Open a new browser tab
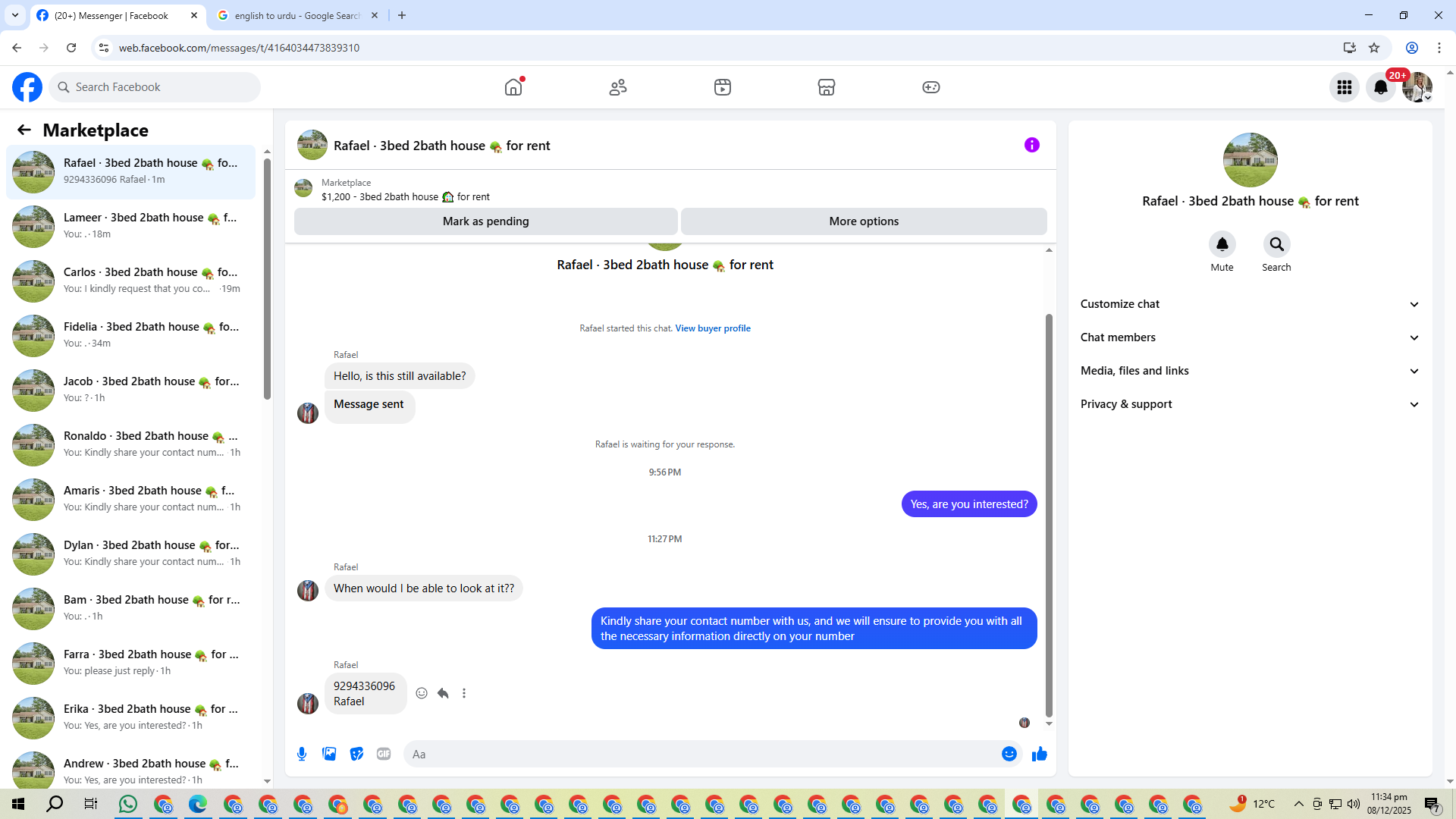Screen dimensions: 1456x819 point(402,15)
